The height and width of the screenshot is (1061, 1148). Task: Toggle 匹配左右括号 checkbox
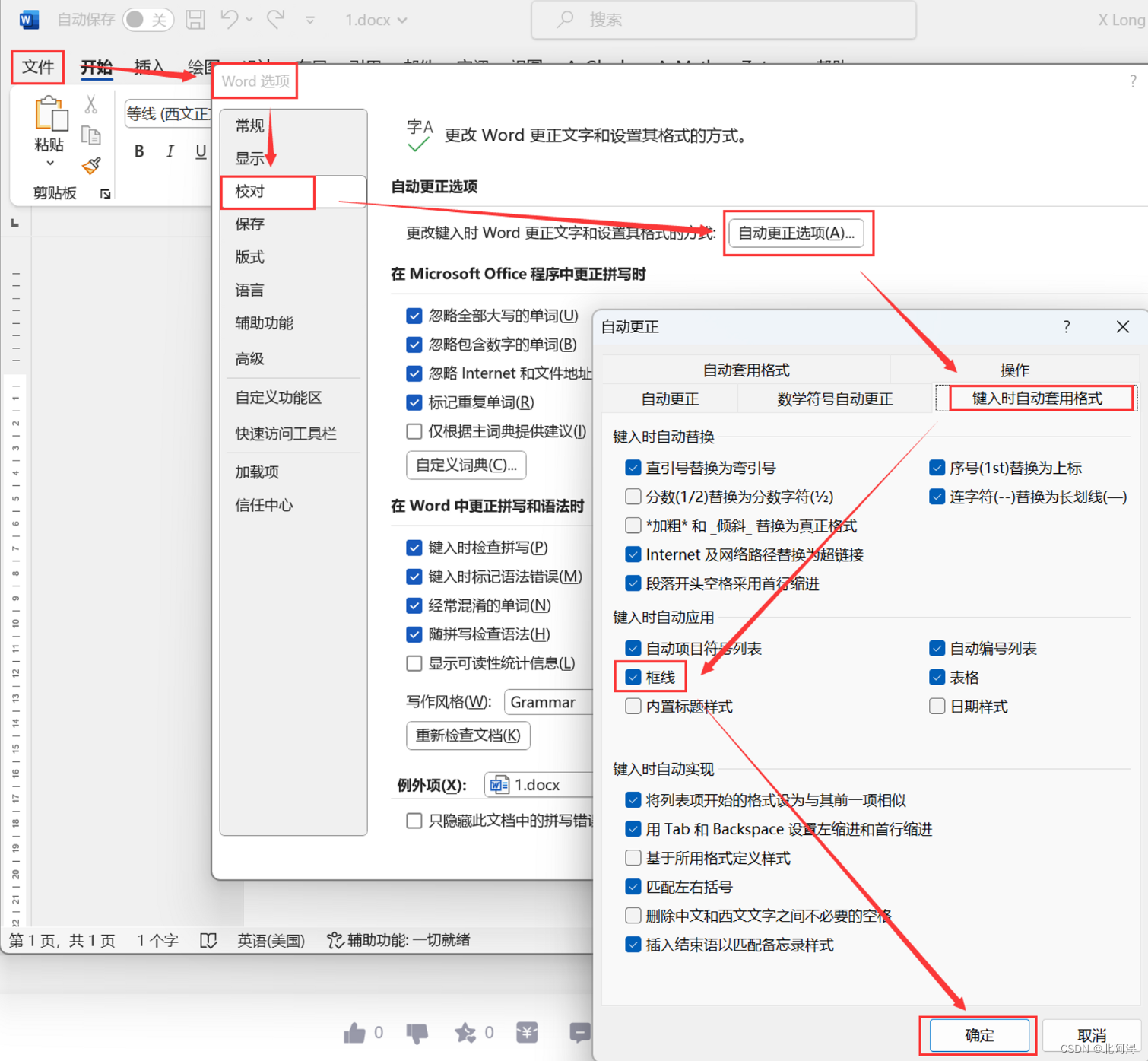click(633, 887)
